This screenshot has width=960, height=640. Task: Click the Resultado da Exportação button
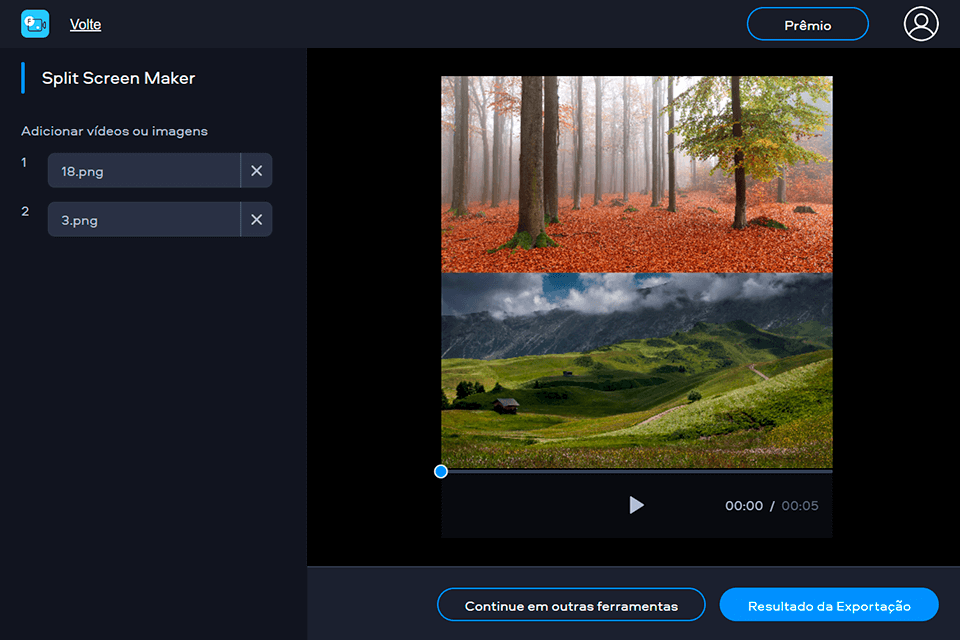click(829, 605)
